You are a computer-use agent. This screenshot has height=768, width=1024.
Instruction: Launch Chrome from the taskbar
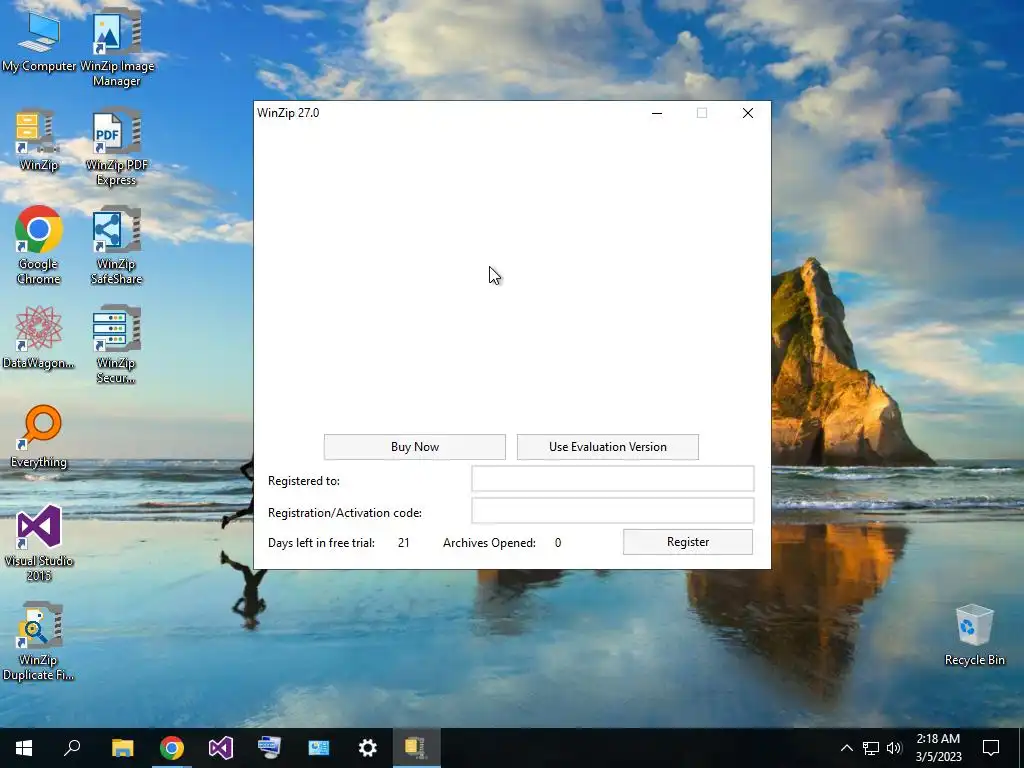coord(172,748)
